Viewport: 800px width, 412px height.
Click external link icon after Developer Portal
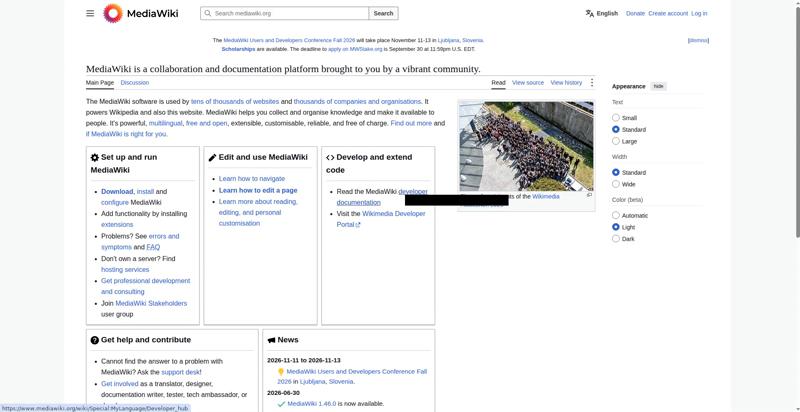pos(358,225)
